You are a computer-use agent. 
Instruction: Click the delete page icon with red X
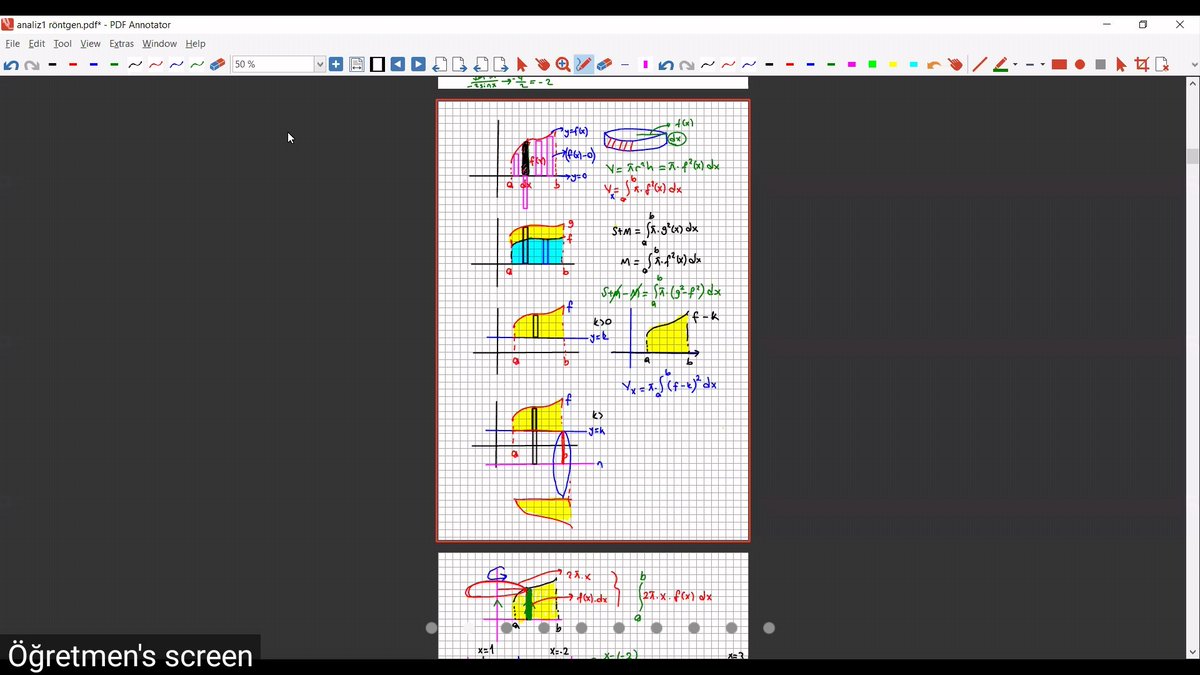click(1162, 65)
